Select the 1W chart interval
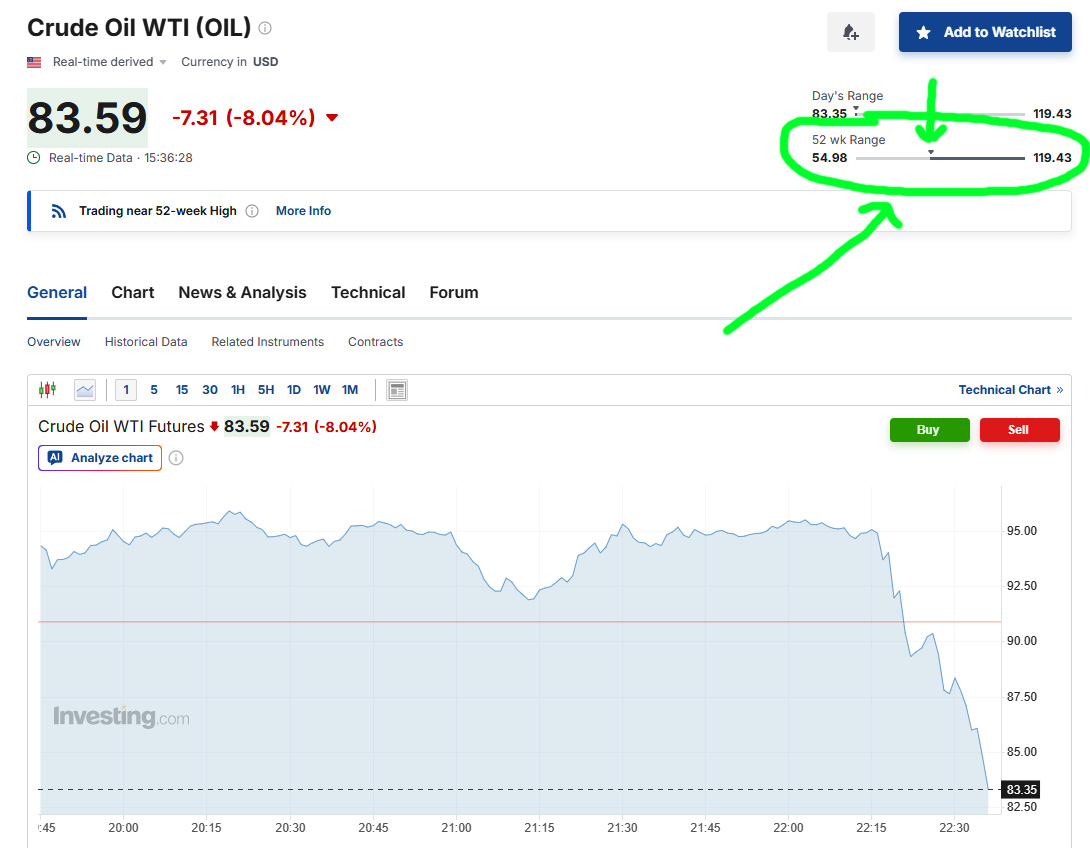Screen dimensions: 1090x848 pos(322,390)
